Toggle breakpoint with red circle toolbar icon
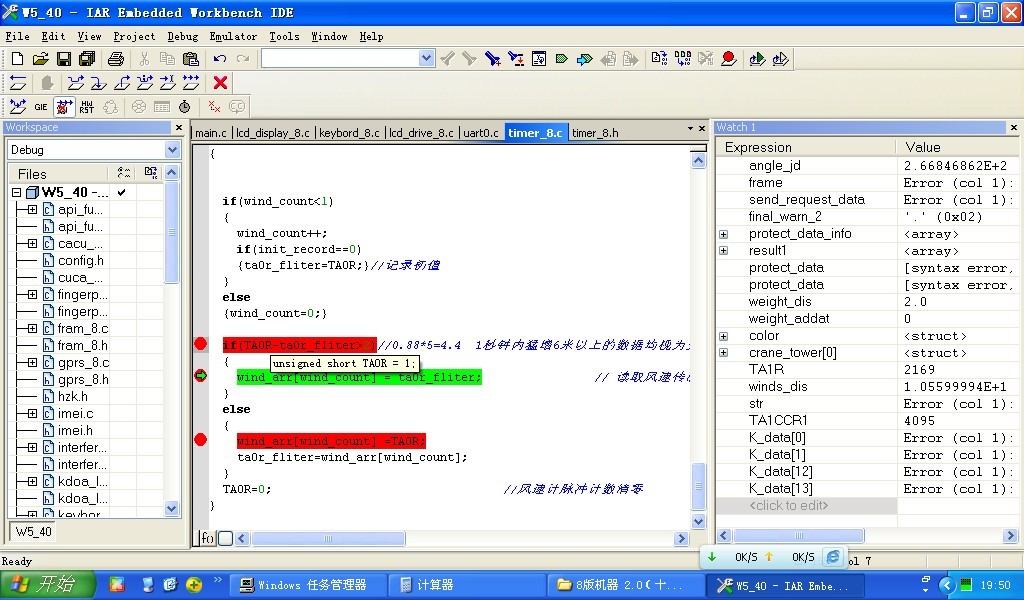Screen dimensions: 1024x600 pyautogui.click(x=729, y=59)
